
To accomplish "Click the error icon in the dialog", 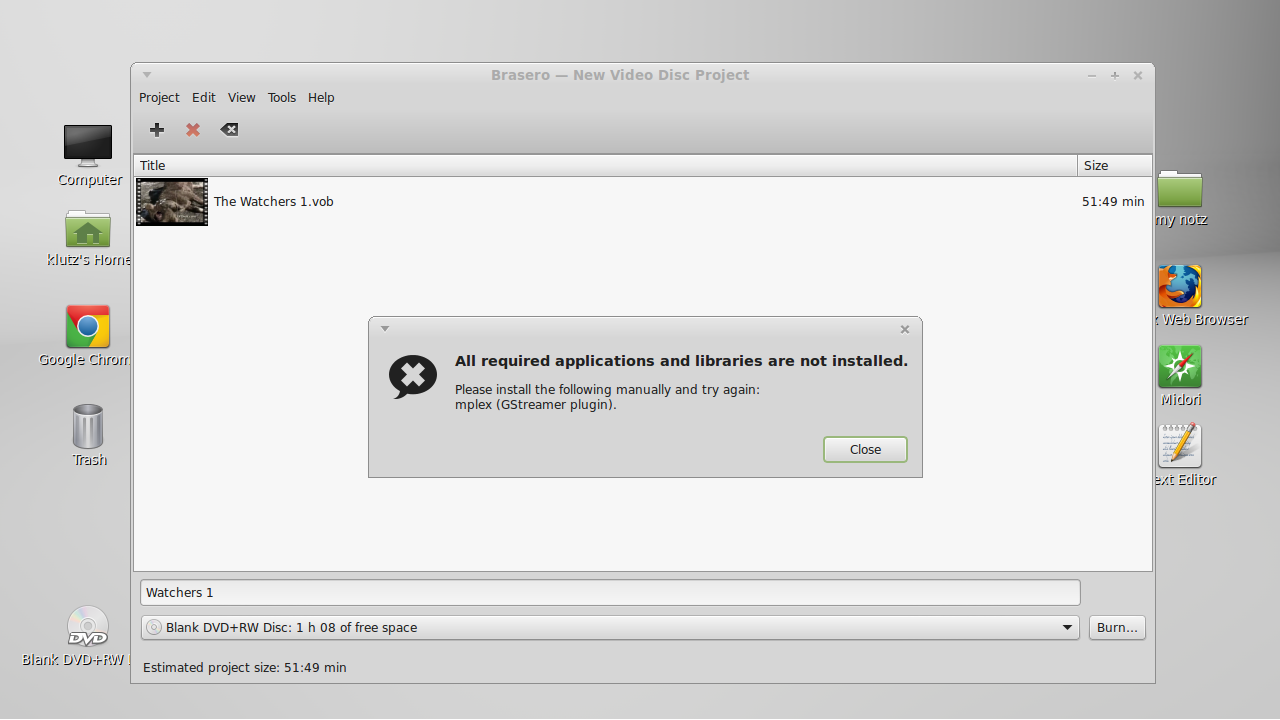I will coord(413,377).
